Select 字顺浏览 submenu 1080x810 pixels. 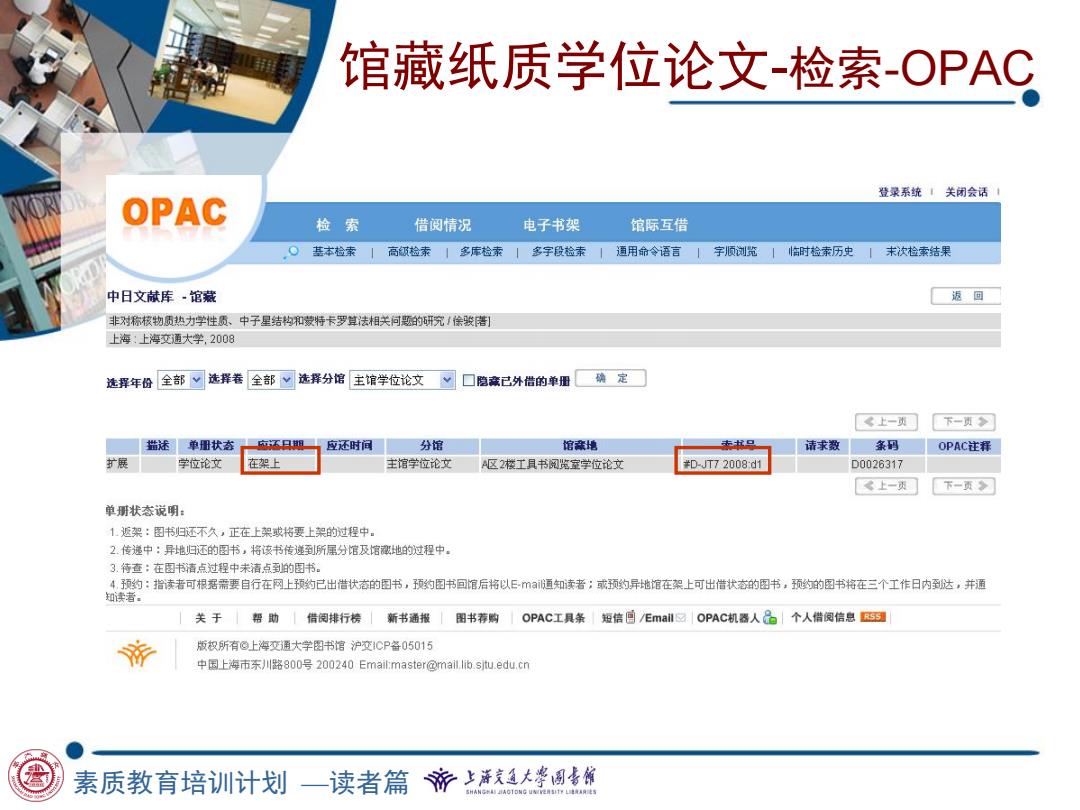tap(735, 251)
